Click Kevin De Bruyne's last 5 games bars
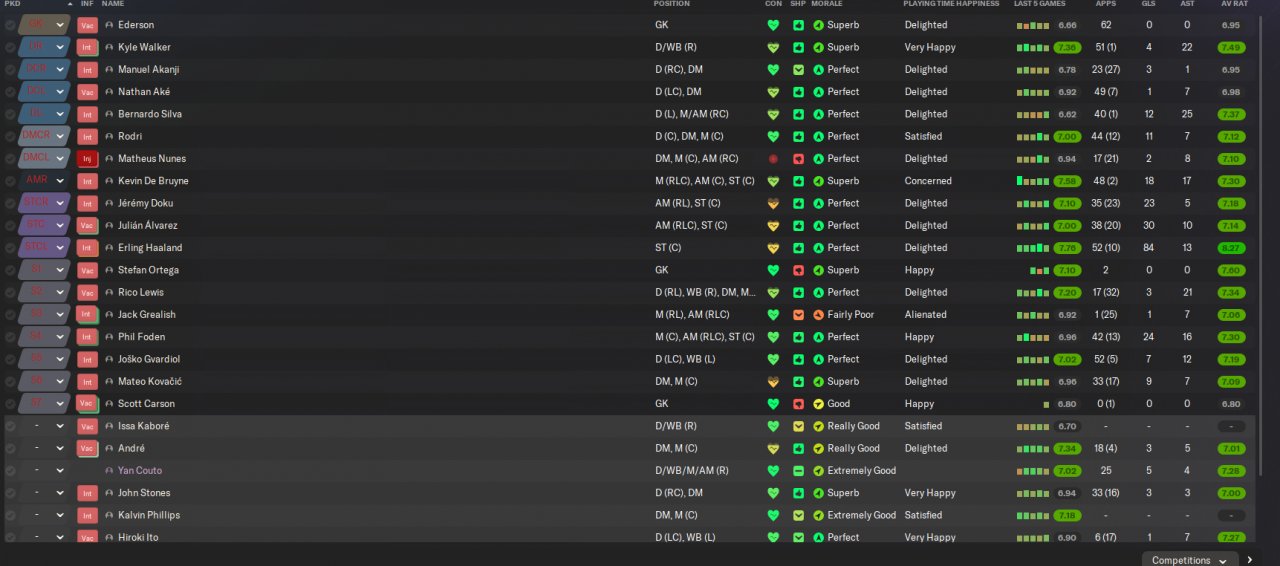This screenshot has width=1280, height=566. 1033,181
